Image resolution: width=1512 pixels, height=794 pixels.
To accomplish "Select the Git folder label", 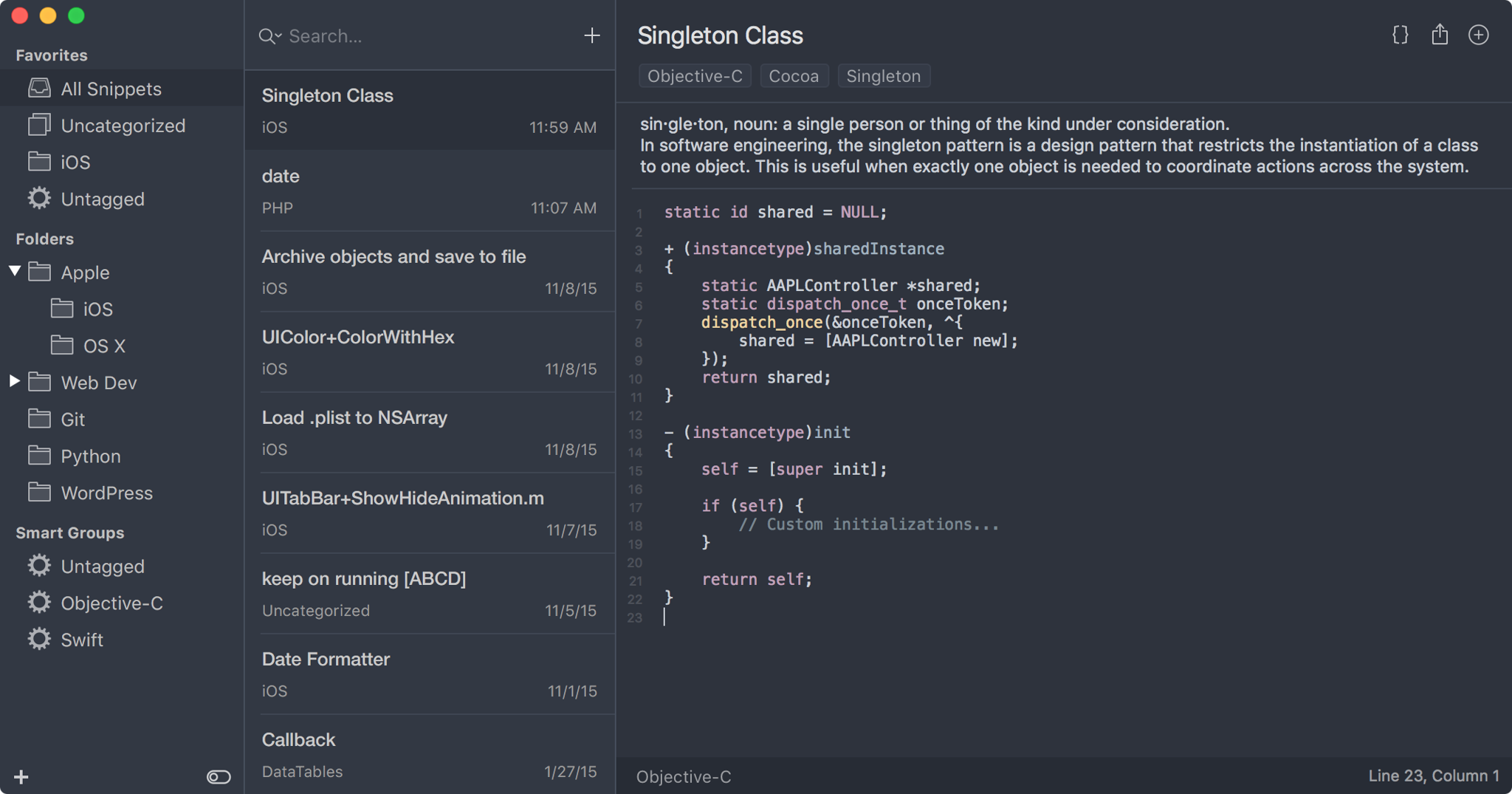I will click(72, 419).
